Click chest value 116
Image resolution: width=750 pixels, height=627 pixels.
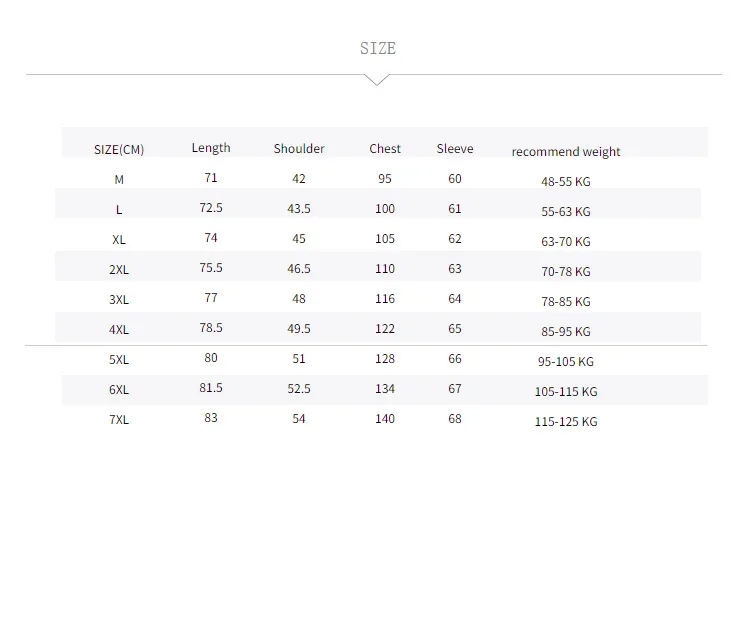(385, 299)
